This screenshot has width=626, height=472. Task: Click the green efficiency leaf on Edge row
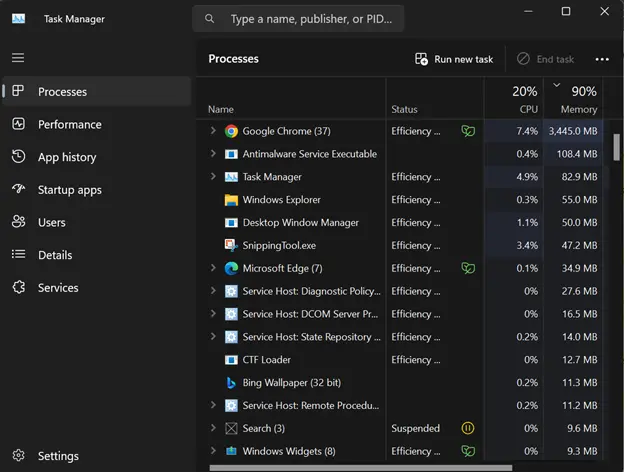[x=468, y=268]
